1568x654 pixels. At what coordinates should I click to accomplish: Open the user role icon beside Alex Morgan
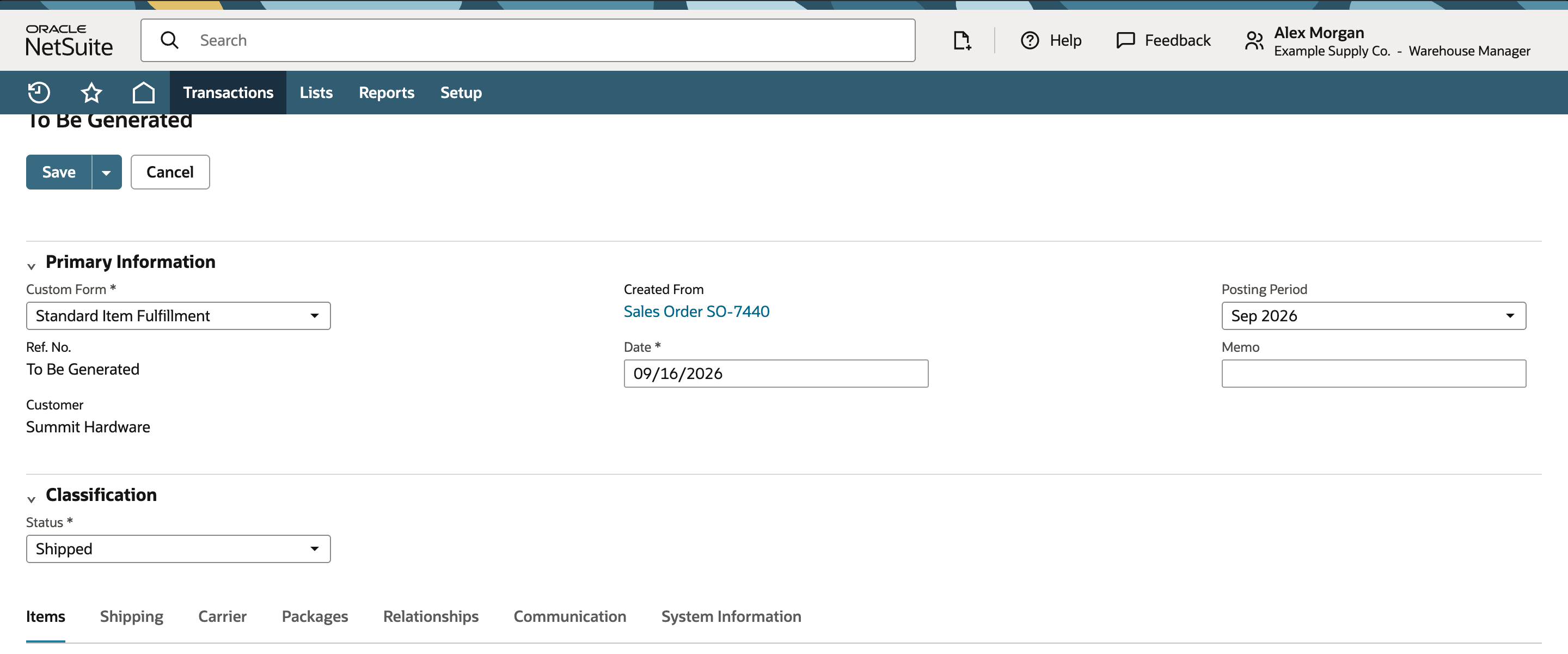[1254, 41]
